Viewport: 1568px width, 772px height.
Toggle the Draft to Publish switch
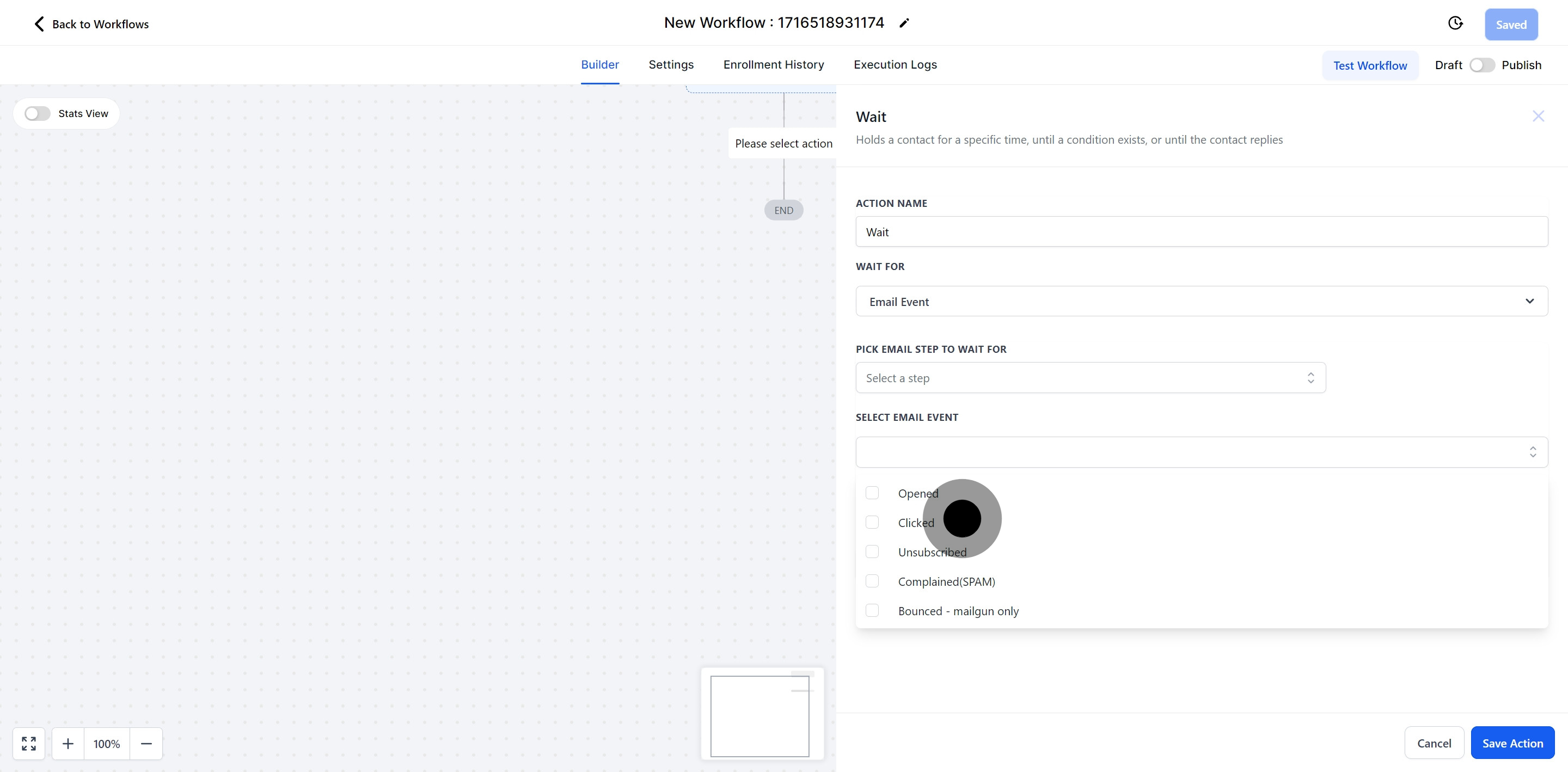[x=1481, y=65]
